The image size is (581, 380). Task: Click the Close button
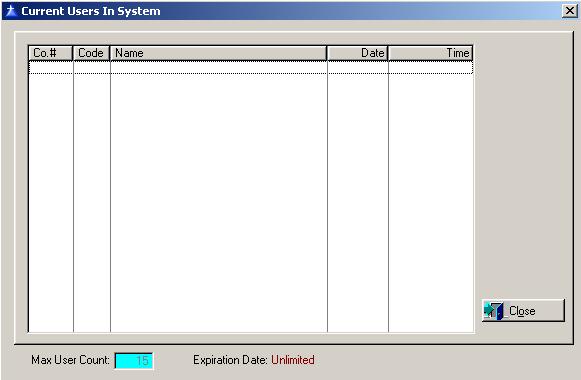pos(523,310)
